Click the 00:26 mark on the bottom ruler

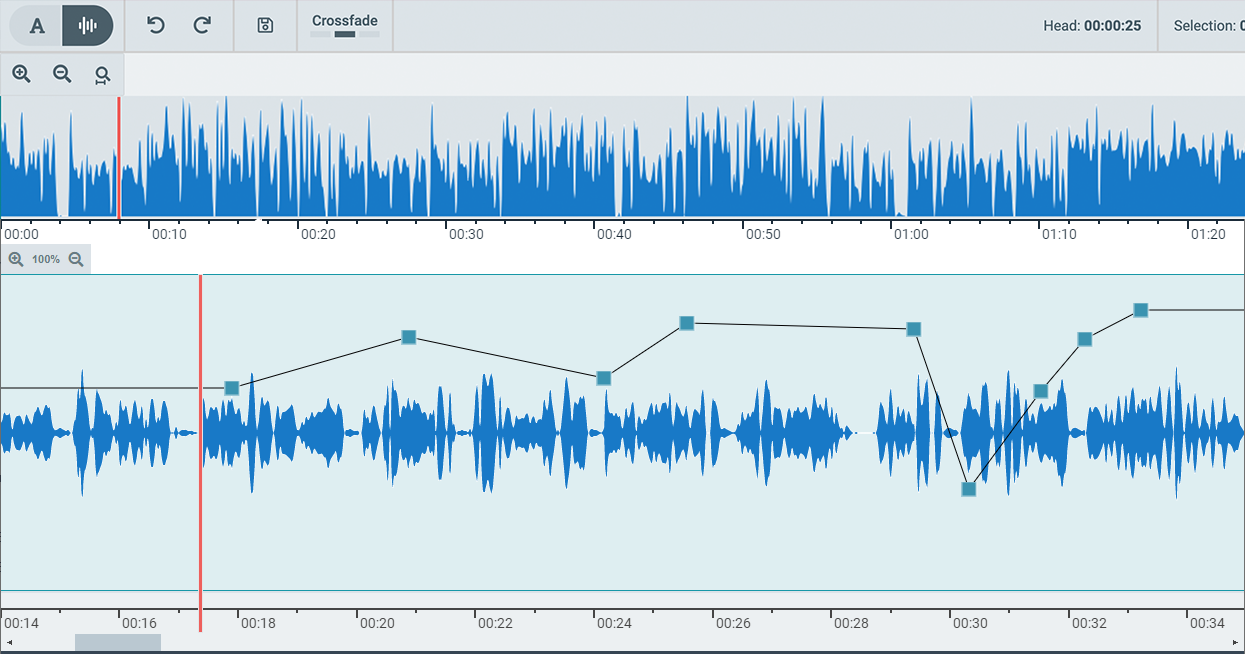click(732, 623)
